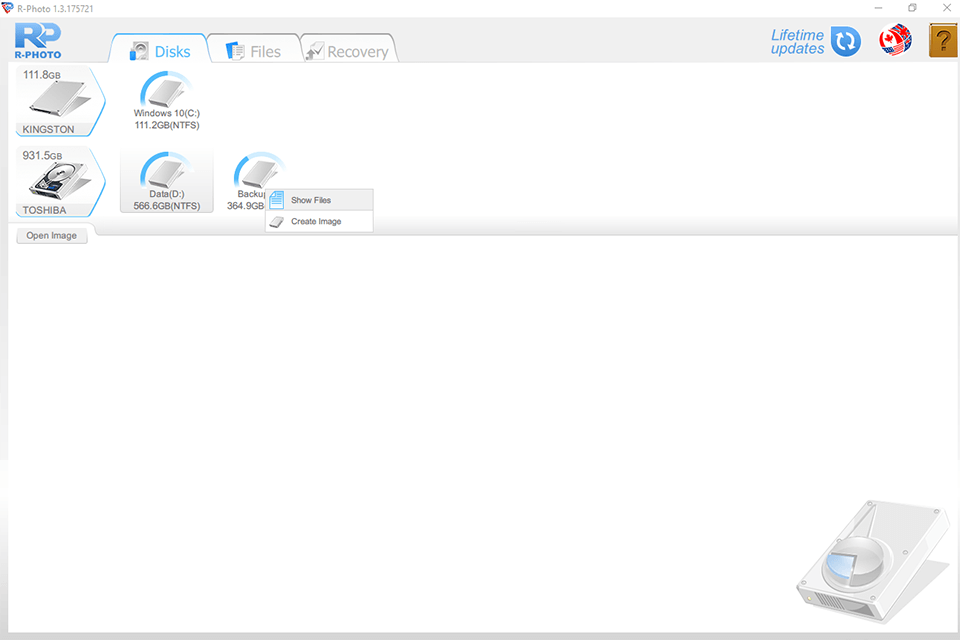Viewport: 960px width, 640px height.
Task: Choose Create Image from context menu
Action: point(319,221)
